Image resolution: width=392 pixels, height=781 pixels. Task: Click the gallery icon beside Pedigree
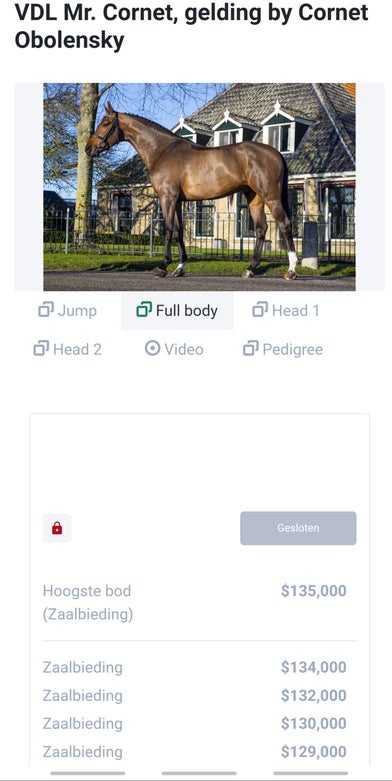click(x=251, y=348)
